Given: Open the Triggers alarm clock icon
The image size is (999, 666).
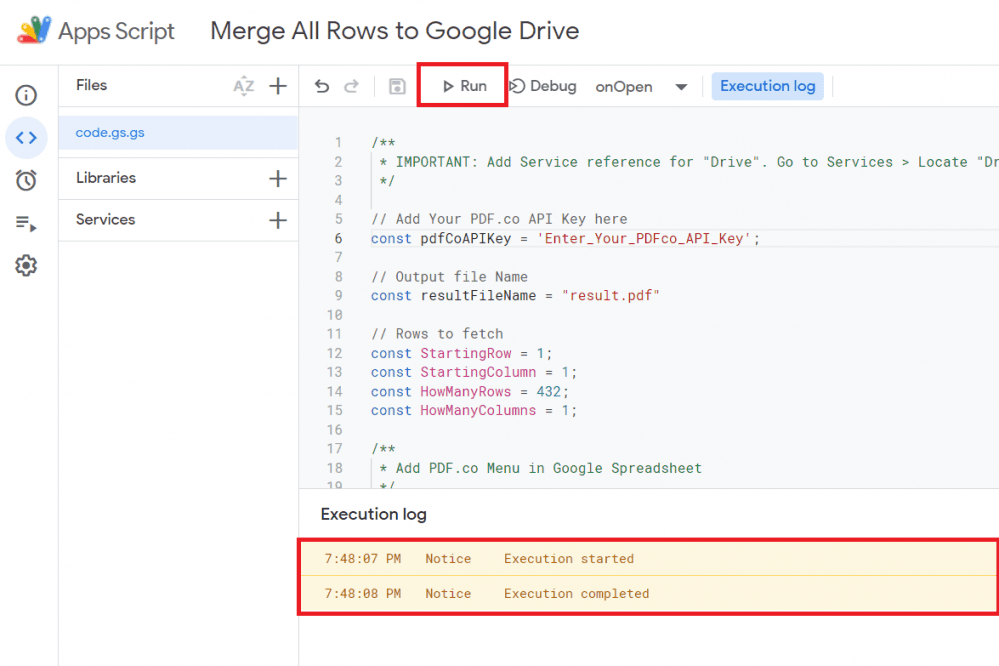Looking at the screenshot, I should pyautogui.click(x=26, y=180).
